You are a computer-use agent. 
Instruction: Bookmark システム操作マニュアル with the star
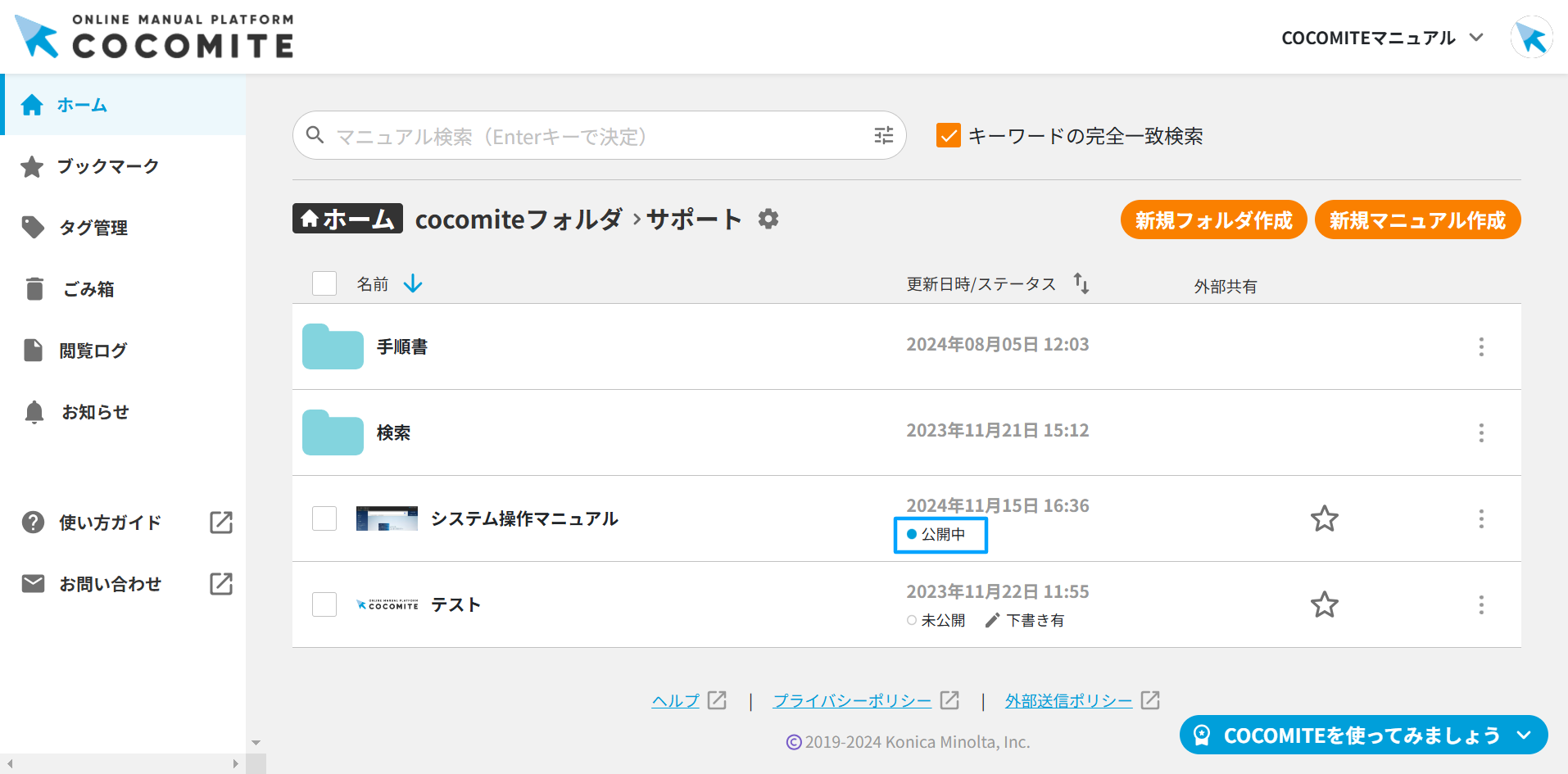pos(1324,518)
